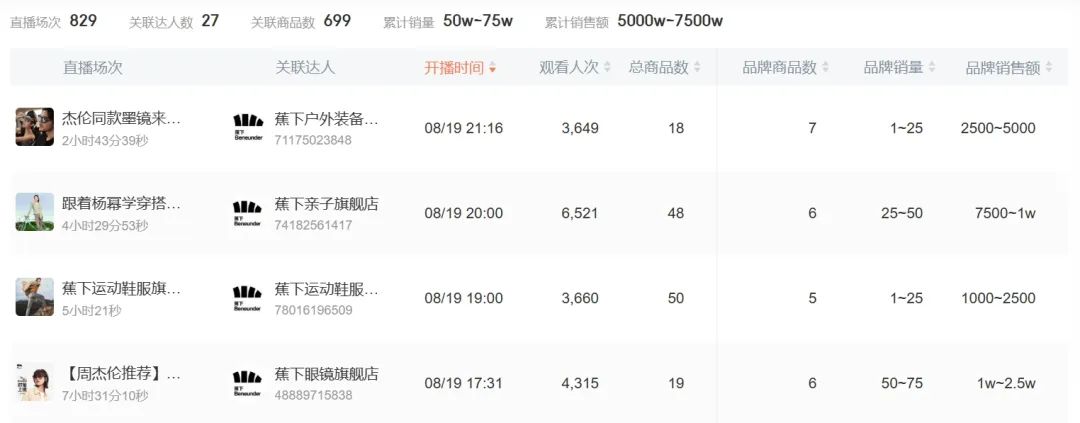The width and height of the screenshot is (1080, 423).
Task: Click brand sales volume 50~75
Action: (x=902, y=384)
